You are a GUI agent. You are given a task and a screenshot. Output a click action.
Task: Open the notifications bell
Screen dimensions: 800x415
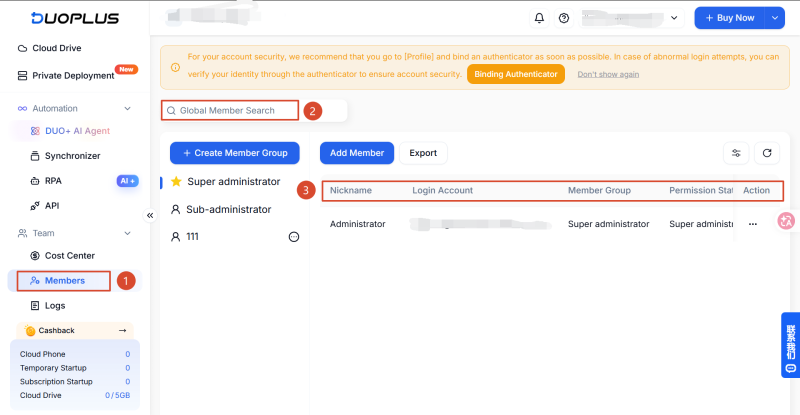click(539, 18)
